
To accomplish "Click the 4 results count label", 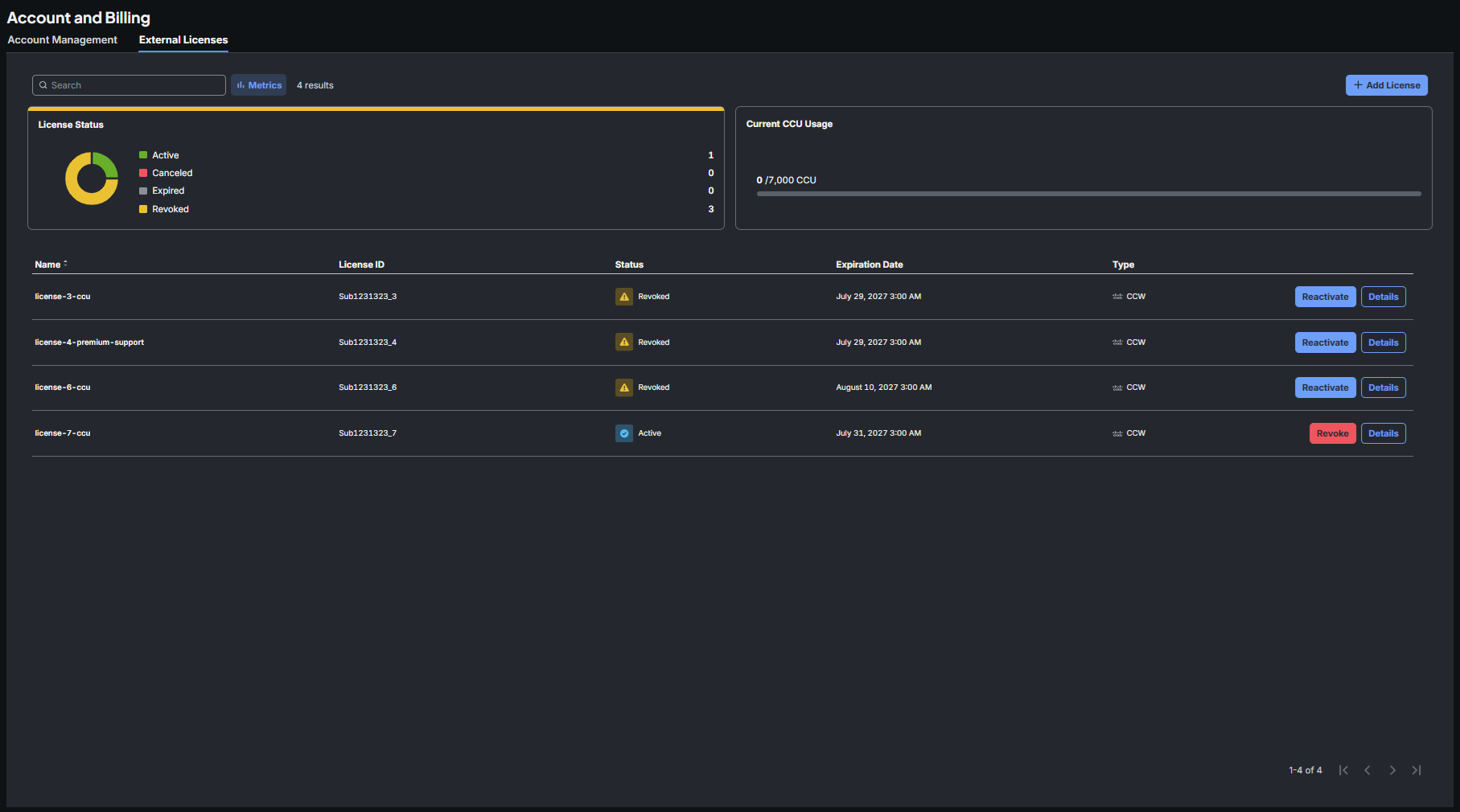I will click(x=315, y=85).
